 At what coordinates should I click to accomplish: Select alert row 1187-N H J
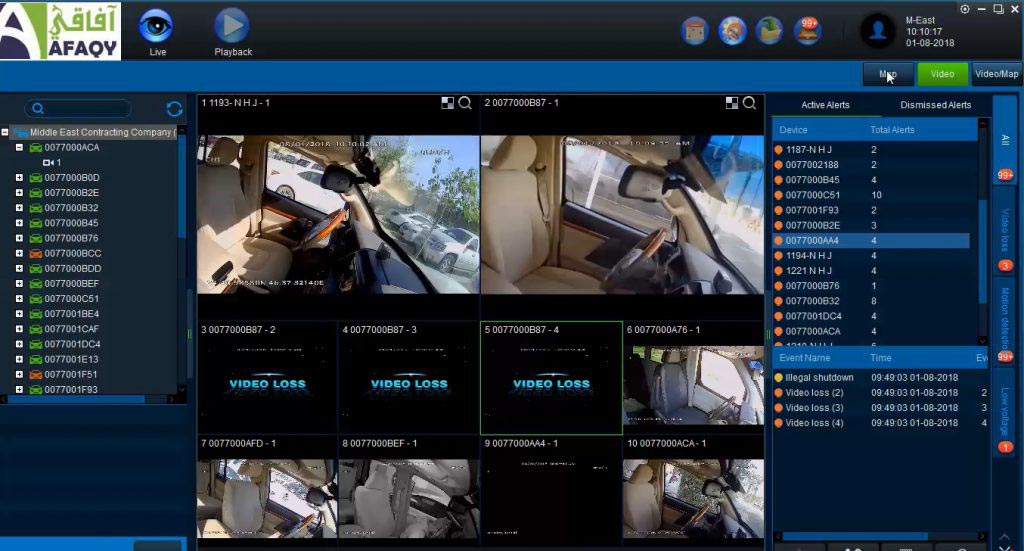point(872,150)
